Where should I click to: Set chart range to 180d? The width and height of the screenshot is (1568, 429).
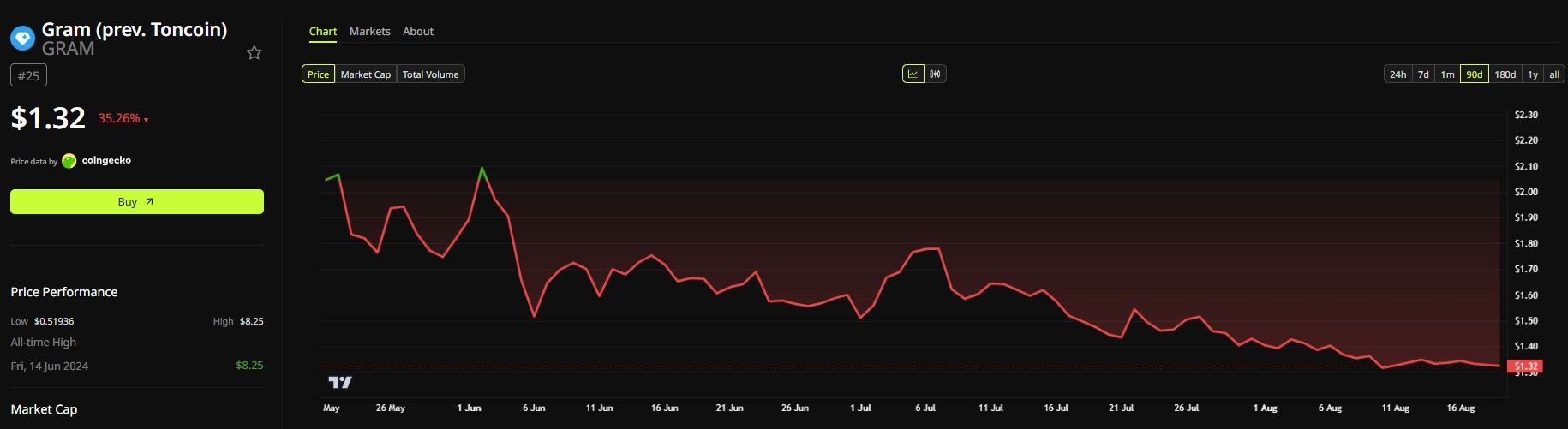point(1505,74)
